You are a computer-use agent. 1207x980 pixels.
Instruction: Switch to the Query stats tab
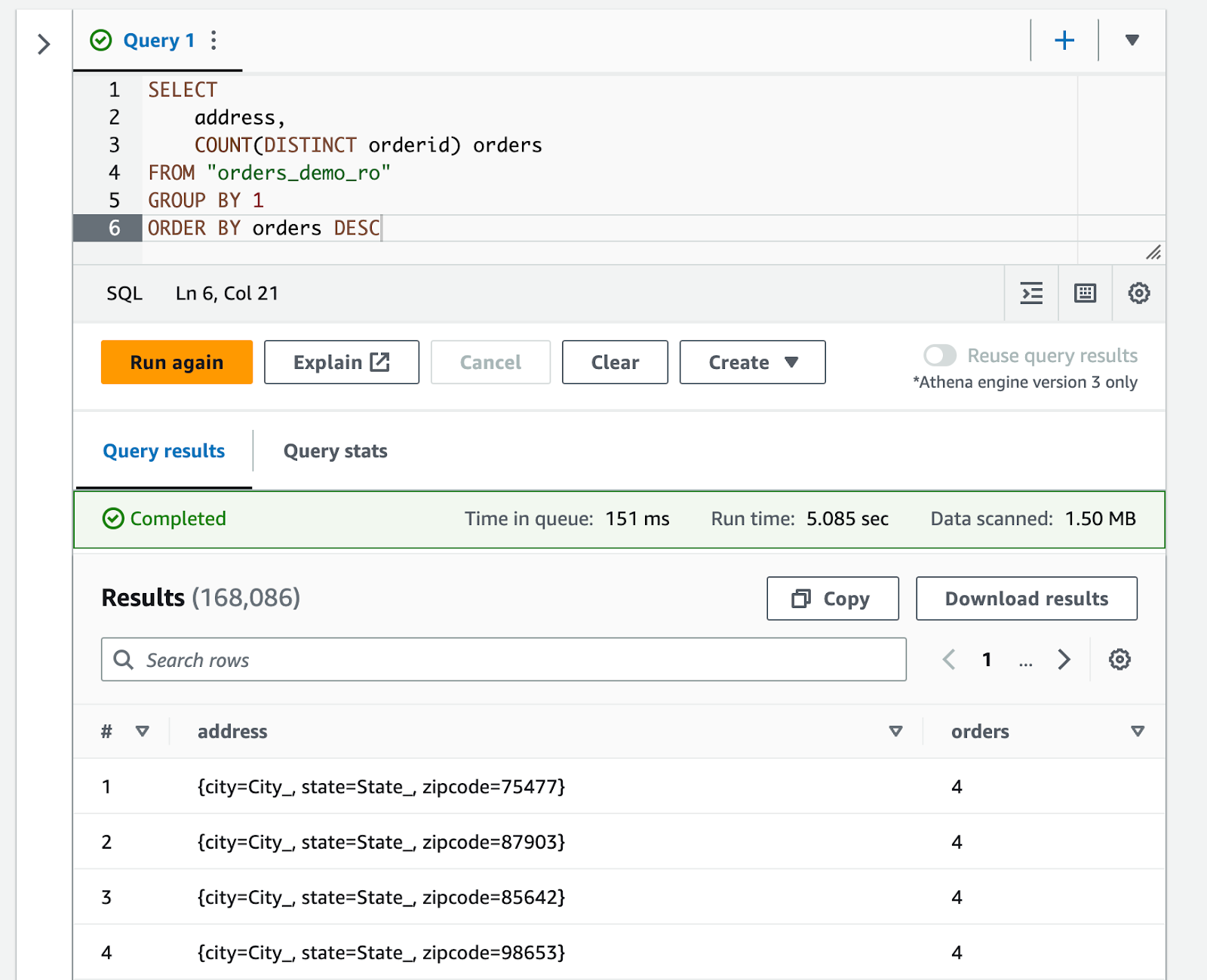pos(335,450)
